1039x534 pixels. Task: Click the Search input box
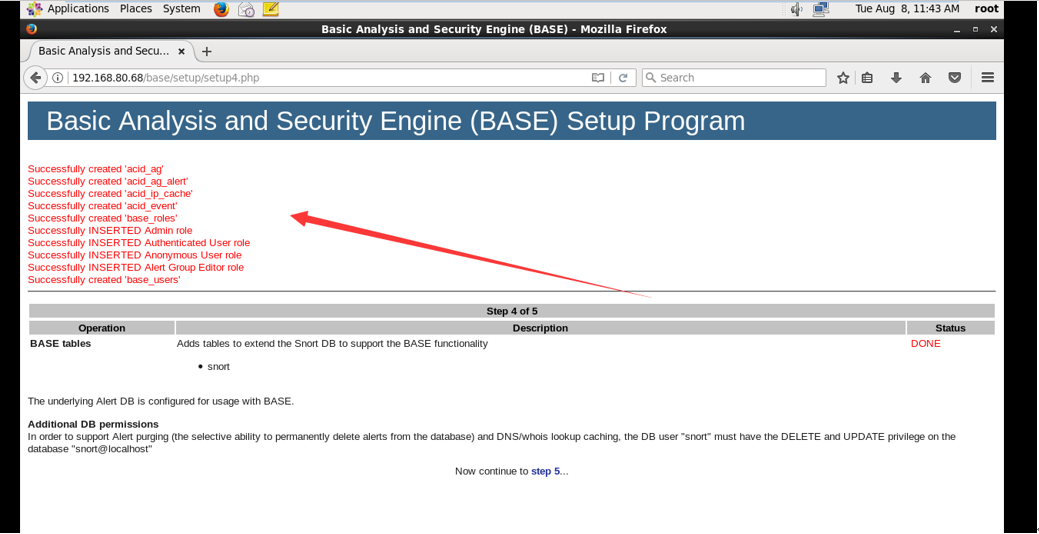pos(734,78)
